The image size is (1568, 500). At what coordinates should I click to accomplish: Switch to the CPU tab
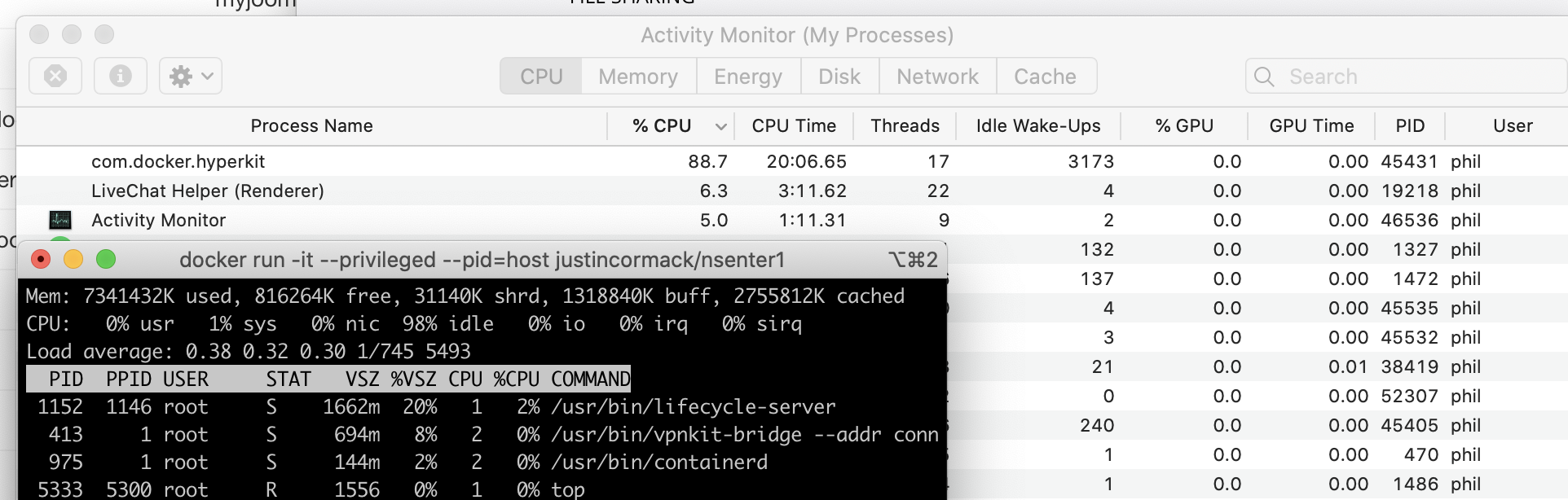coord(541,77)
